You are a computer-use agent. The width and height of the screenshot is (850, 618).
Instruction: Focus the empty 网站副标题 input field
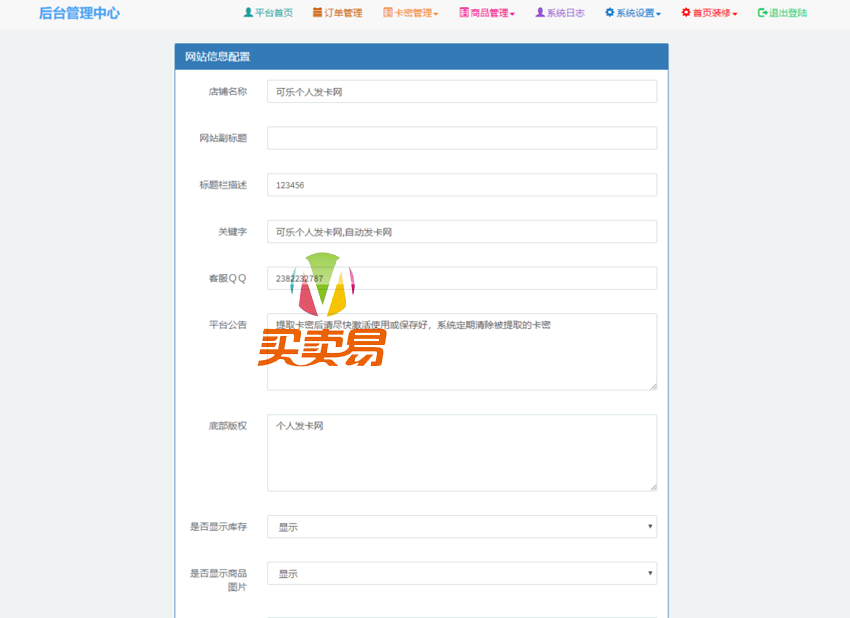click(x=461, y=138)
